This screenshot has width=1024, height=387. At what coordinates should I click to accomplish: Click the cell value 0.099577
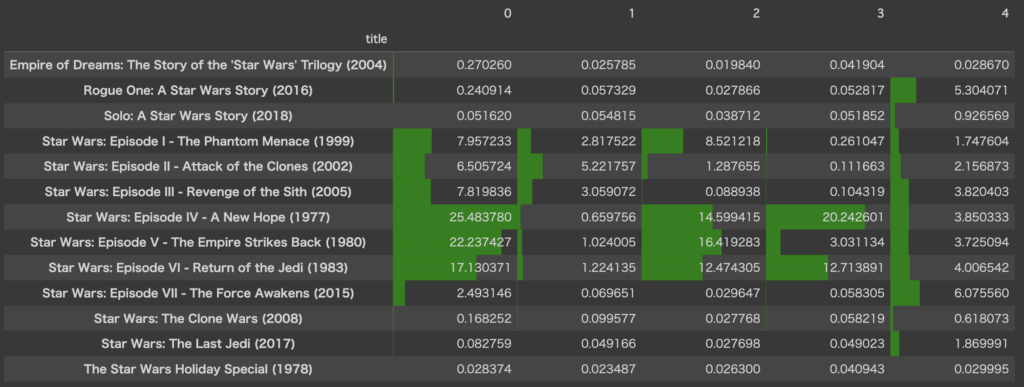609,318
